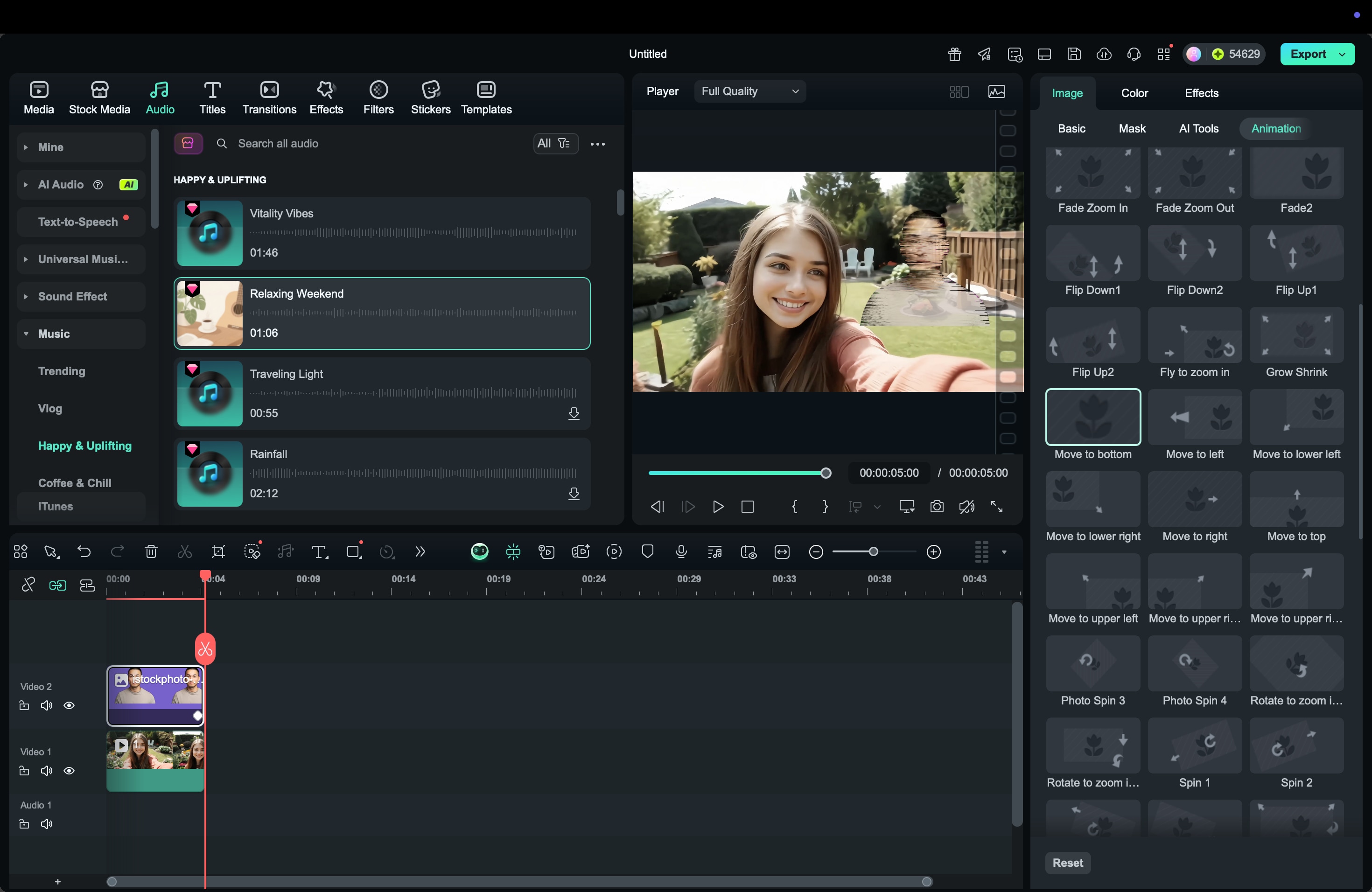Record a voiceover with the microphone icon
Screen dimensions: 1372x892
pos(681,551)
